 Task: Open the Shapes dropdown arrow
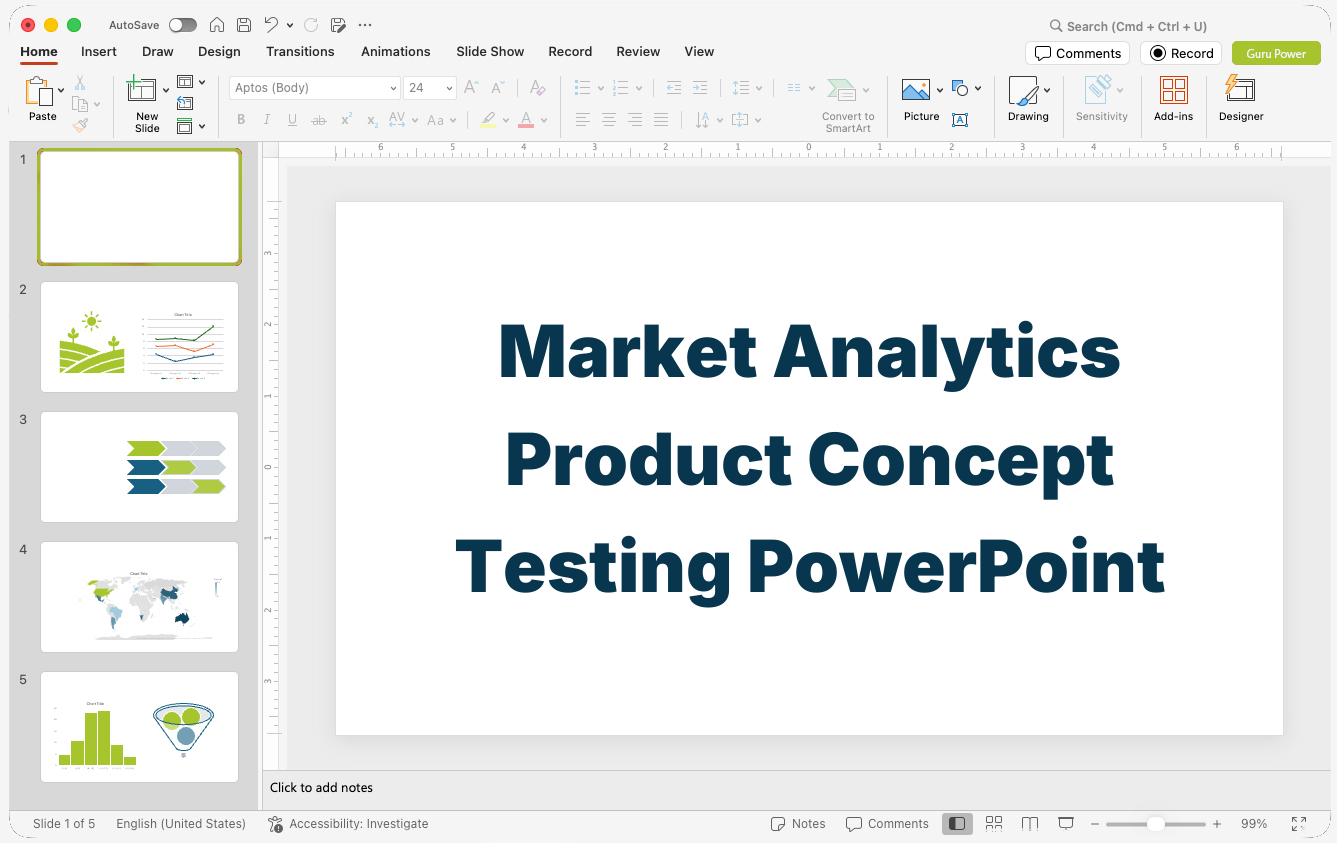[978, 88]
